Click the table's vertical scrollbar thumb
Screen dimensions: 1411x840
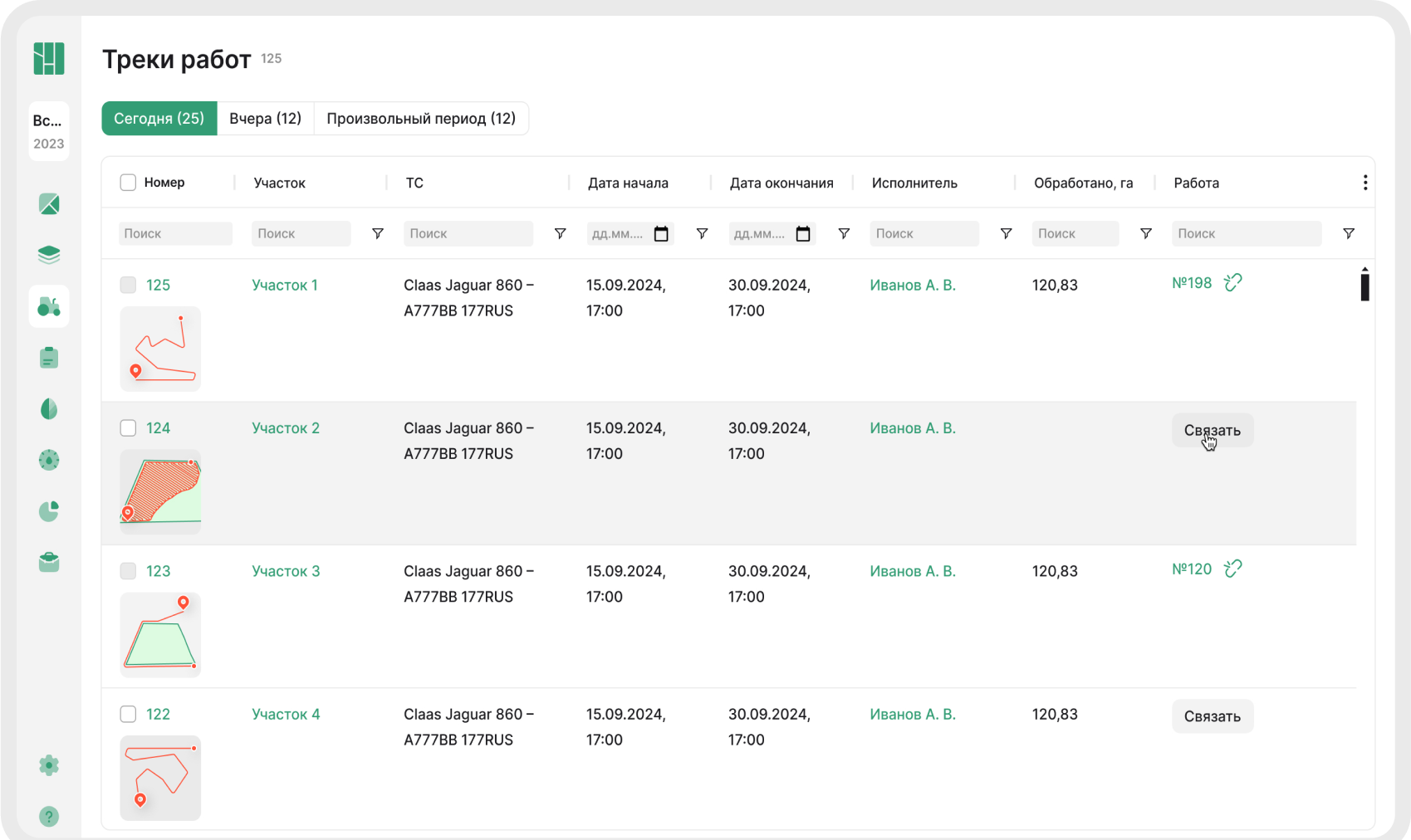[1364, 286]
